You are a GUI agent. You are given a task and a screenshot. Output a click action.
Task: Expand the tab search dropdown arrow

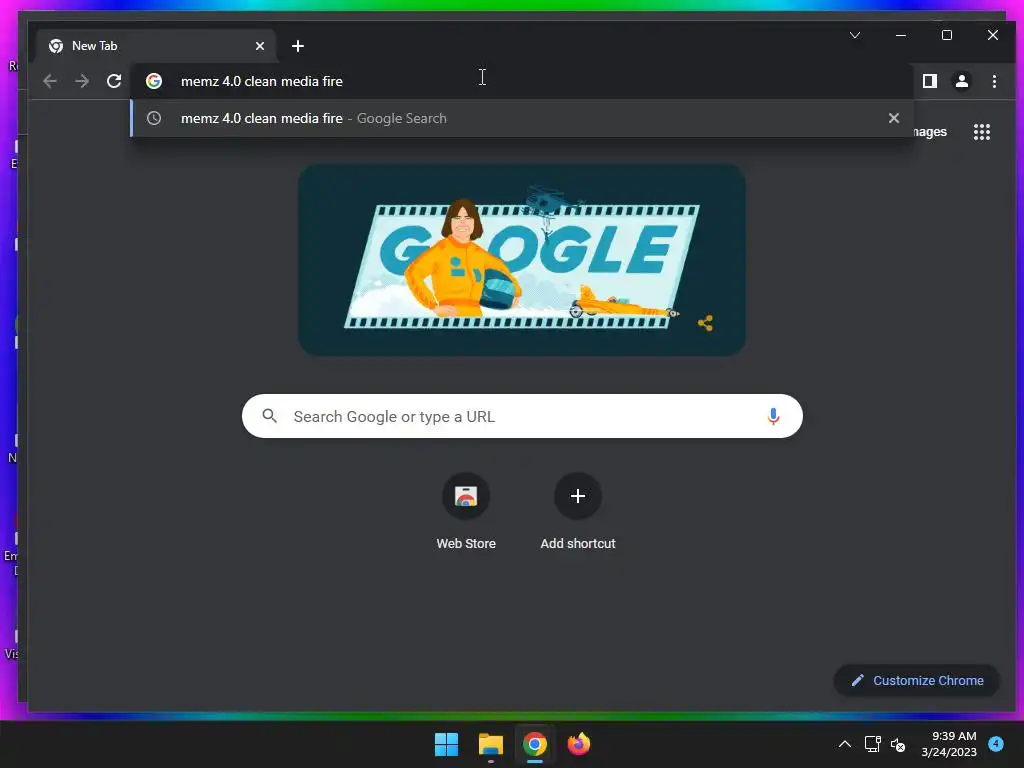[x=855, y=35]
